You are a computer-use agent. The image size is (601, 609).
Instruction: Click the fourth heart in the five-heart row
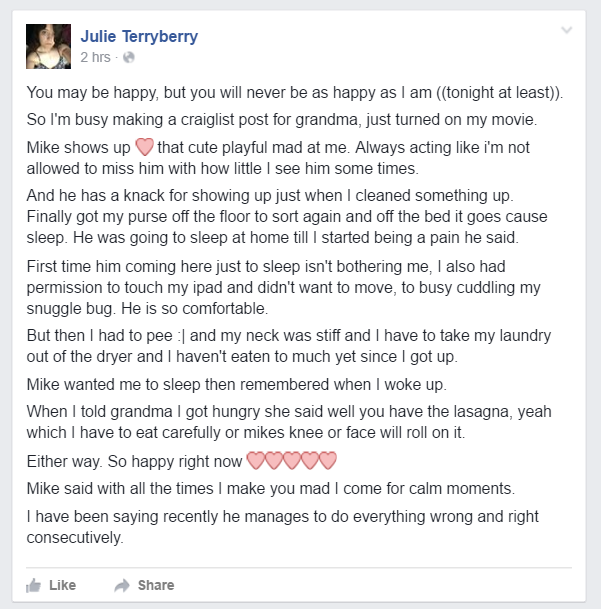310,461
